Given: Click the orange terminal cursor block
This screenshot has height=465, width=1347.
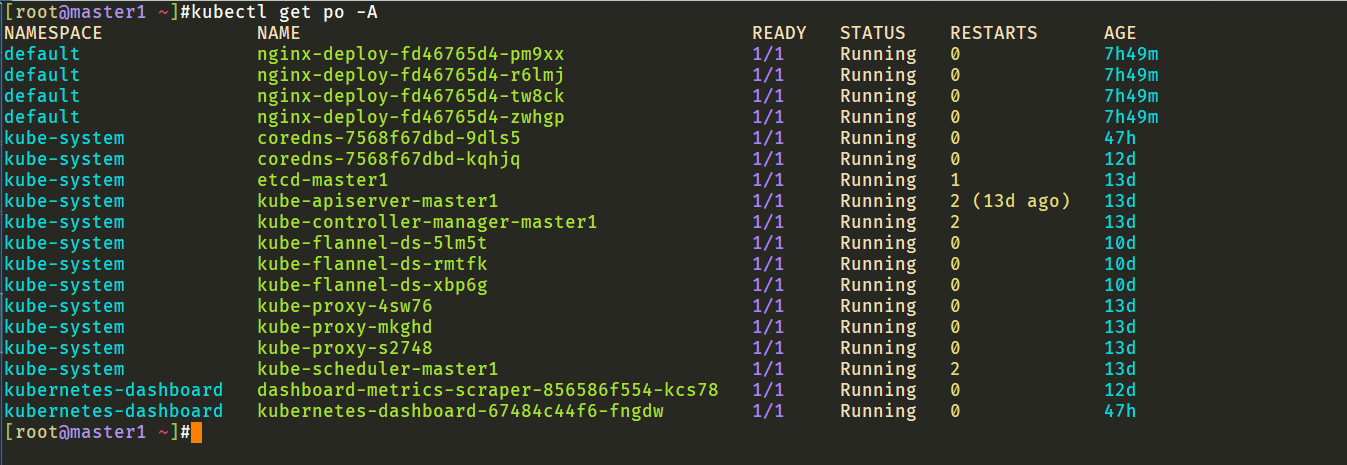Looking at the screenshot, I should click(196, 432).
